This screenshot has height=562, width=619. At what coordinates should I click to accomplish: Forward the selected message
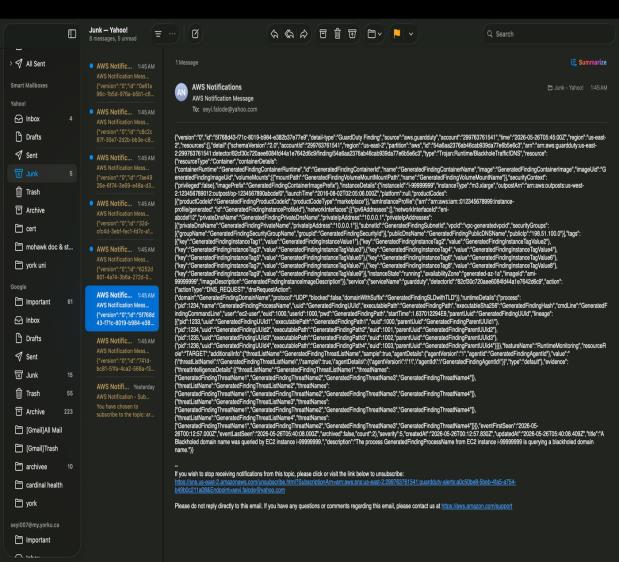(304, 34)
